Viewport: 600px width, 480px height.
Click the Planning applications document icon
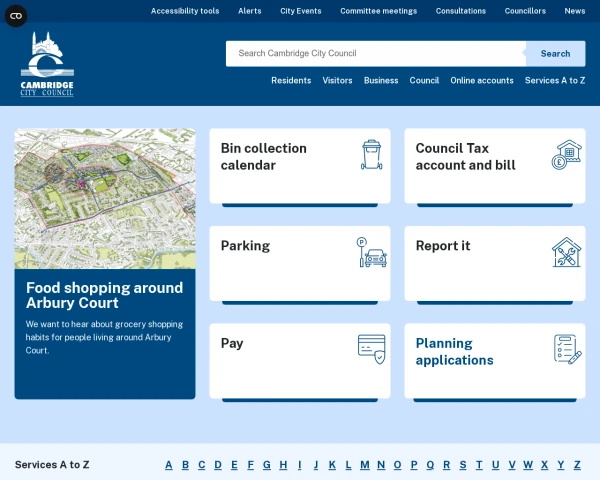click(567, 349)
